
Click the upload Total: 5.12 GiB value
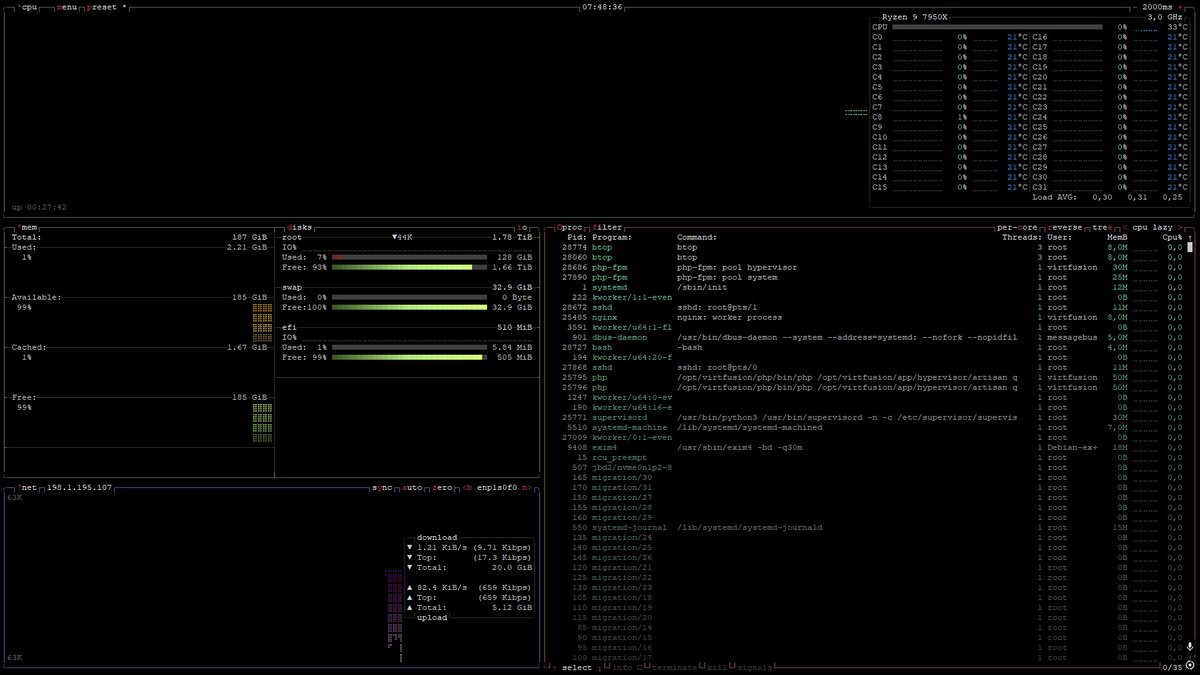[x=513, y=607]
